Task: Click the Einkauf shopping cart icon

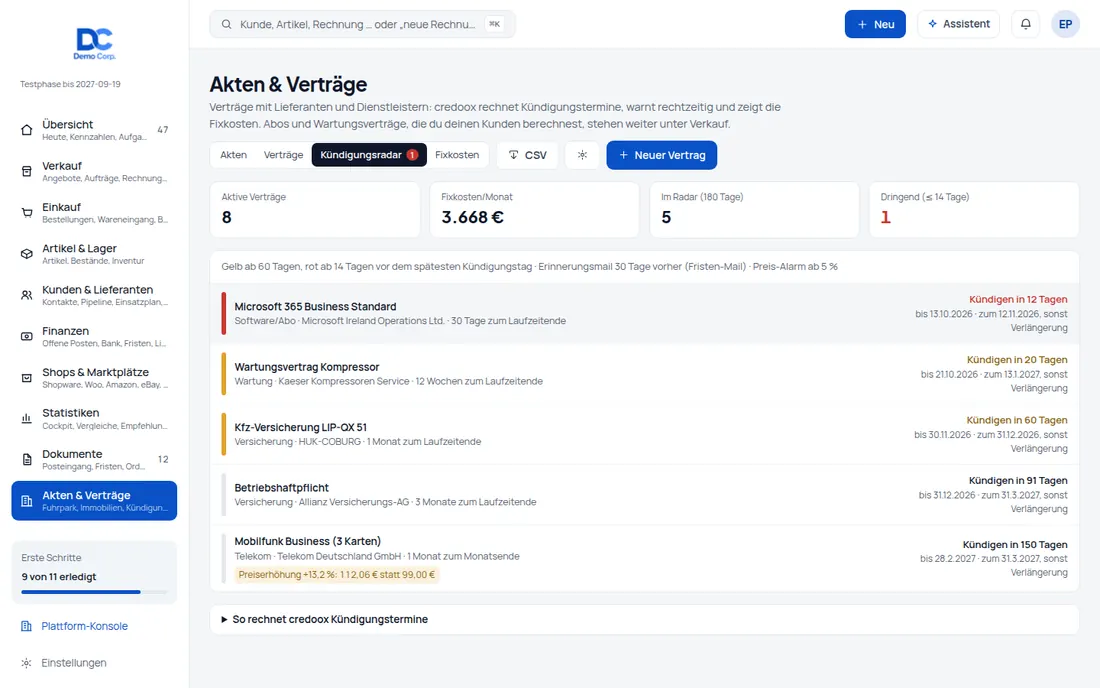Action: pos(27,213)
